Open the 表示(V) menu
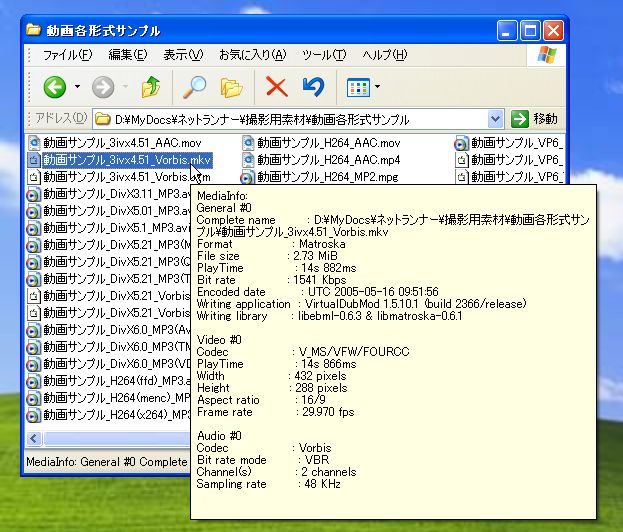The height and width of the screenshot is (532, 623). 183,54
